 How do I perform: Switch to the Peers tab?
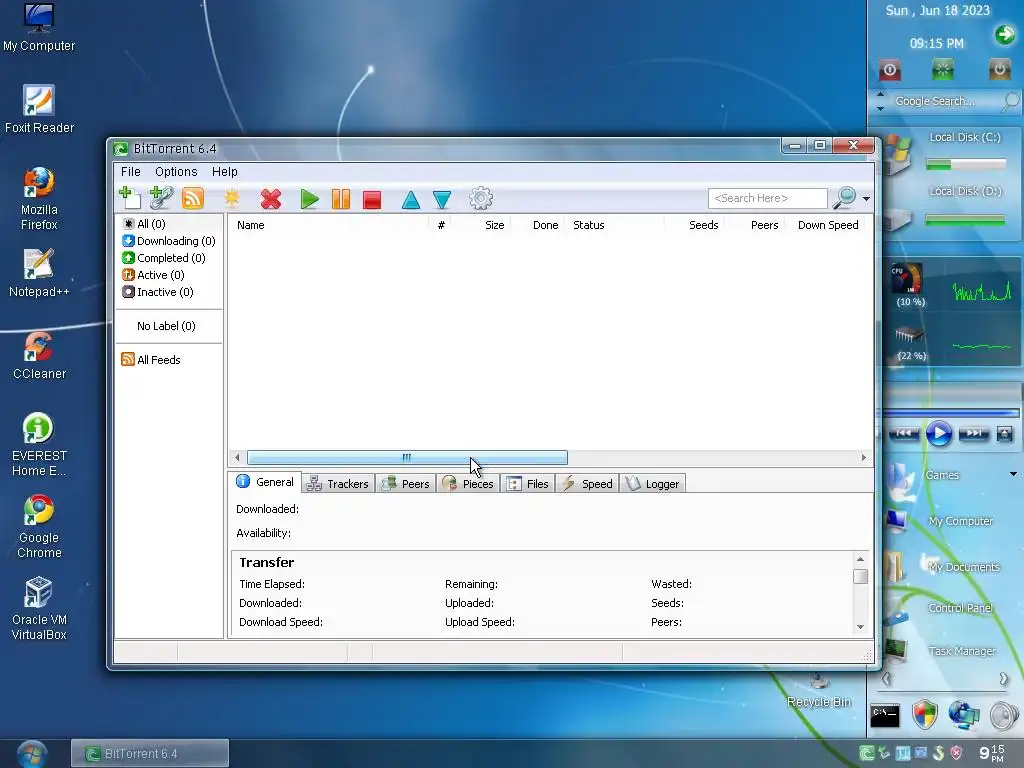(x=406, y=483)
